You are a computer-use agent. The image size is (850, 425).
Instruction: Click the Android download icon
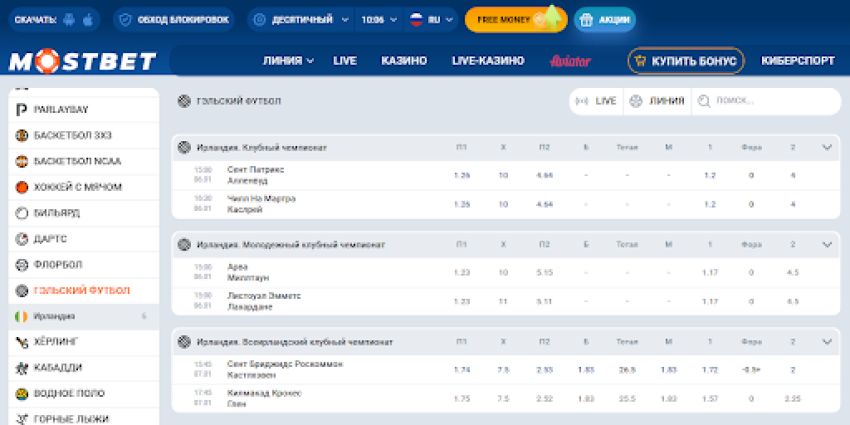click(x=68, y=20)
